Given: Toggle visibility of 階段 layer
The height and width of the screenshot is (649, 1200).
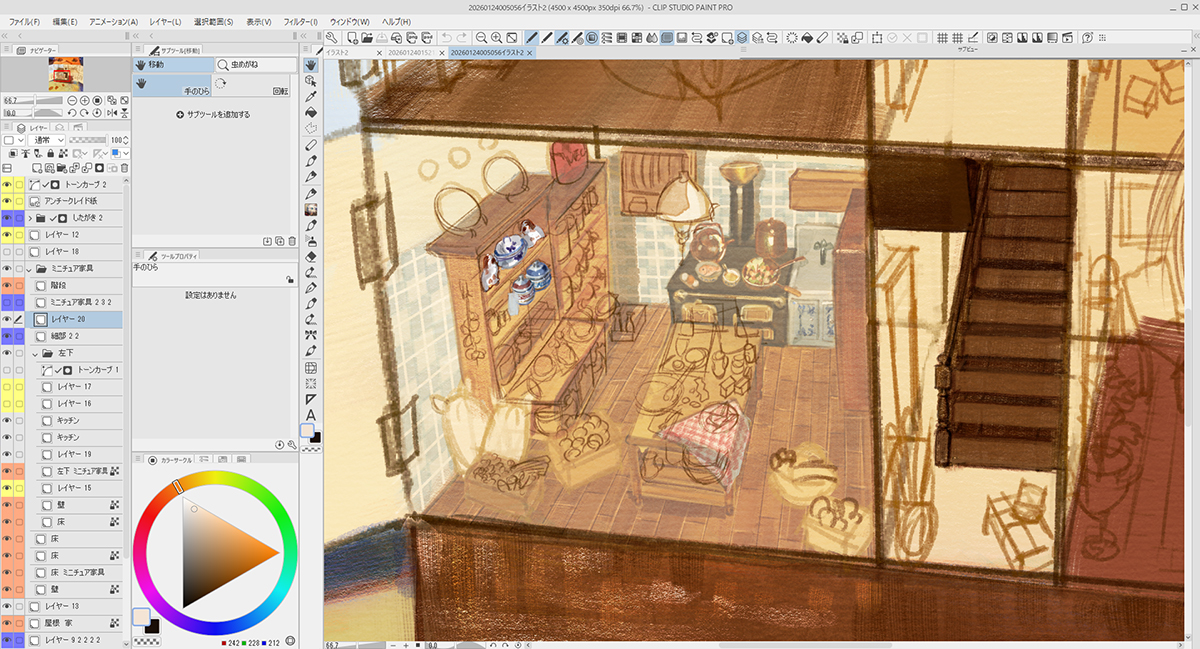Looking at the screenshot, I should (7, 285).
